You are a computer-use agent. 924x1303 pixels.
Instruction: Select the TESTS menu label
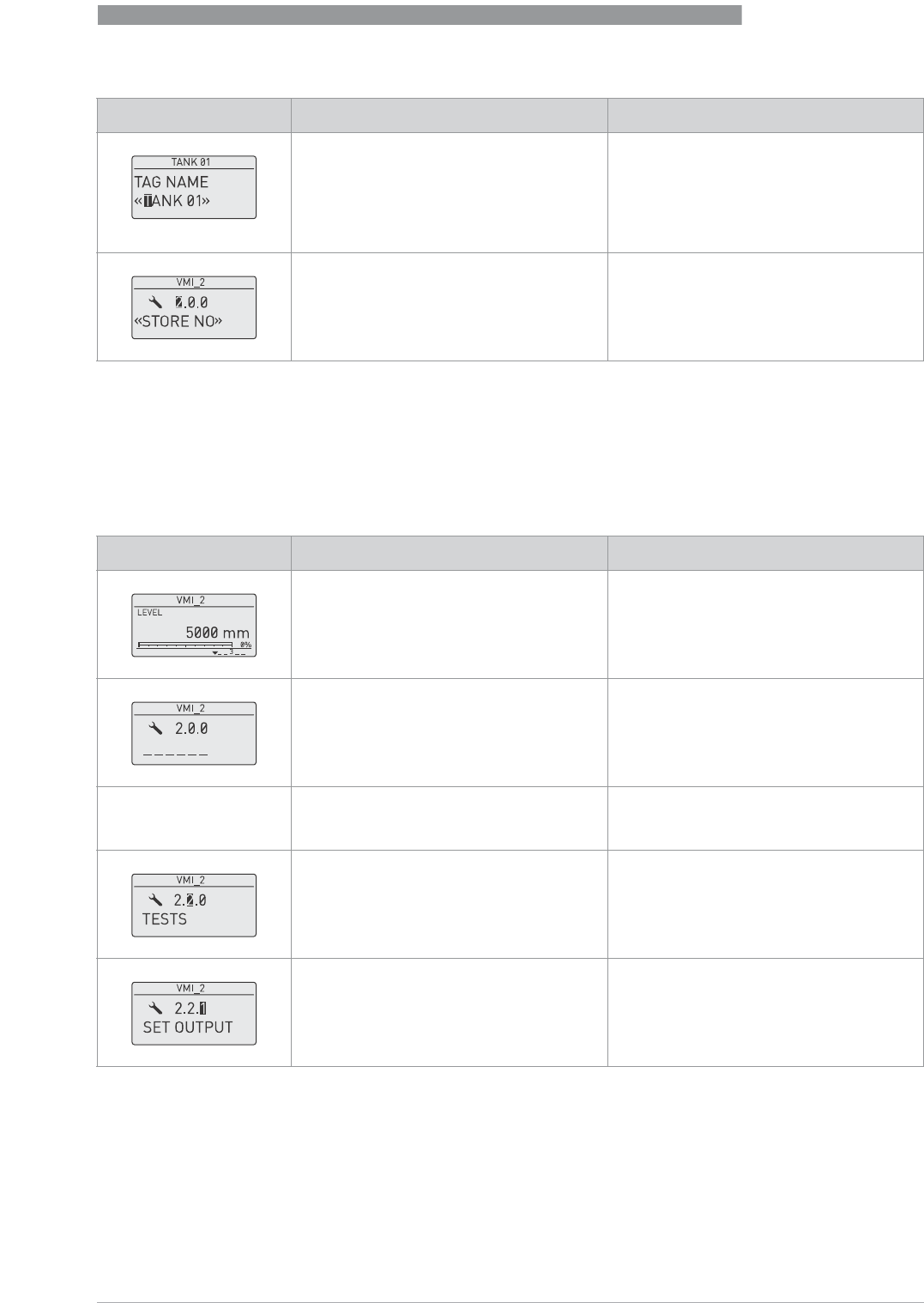click(165, 919)
